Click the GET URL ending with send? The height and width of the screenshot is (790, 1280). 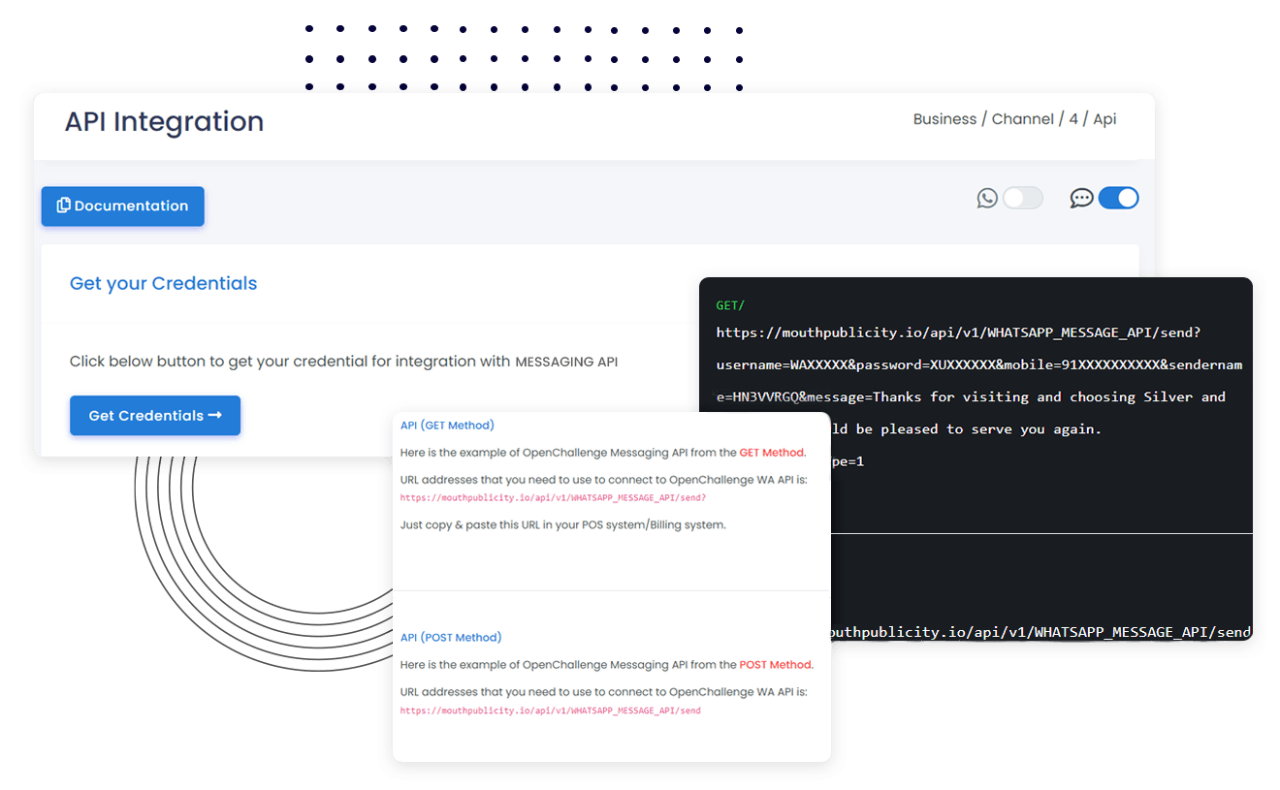click(553, 497)
